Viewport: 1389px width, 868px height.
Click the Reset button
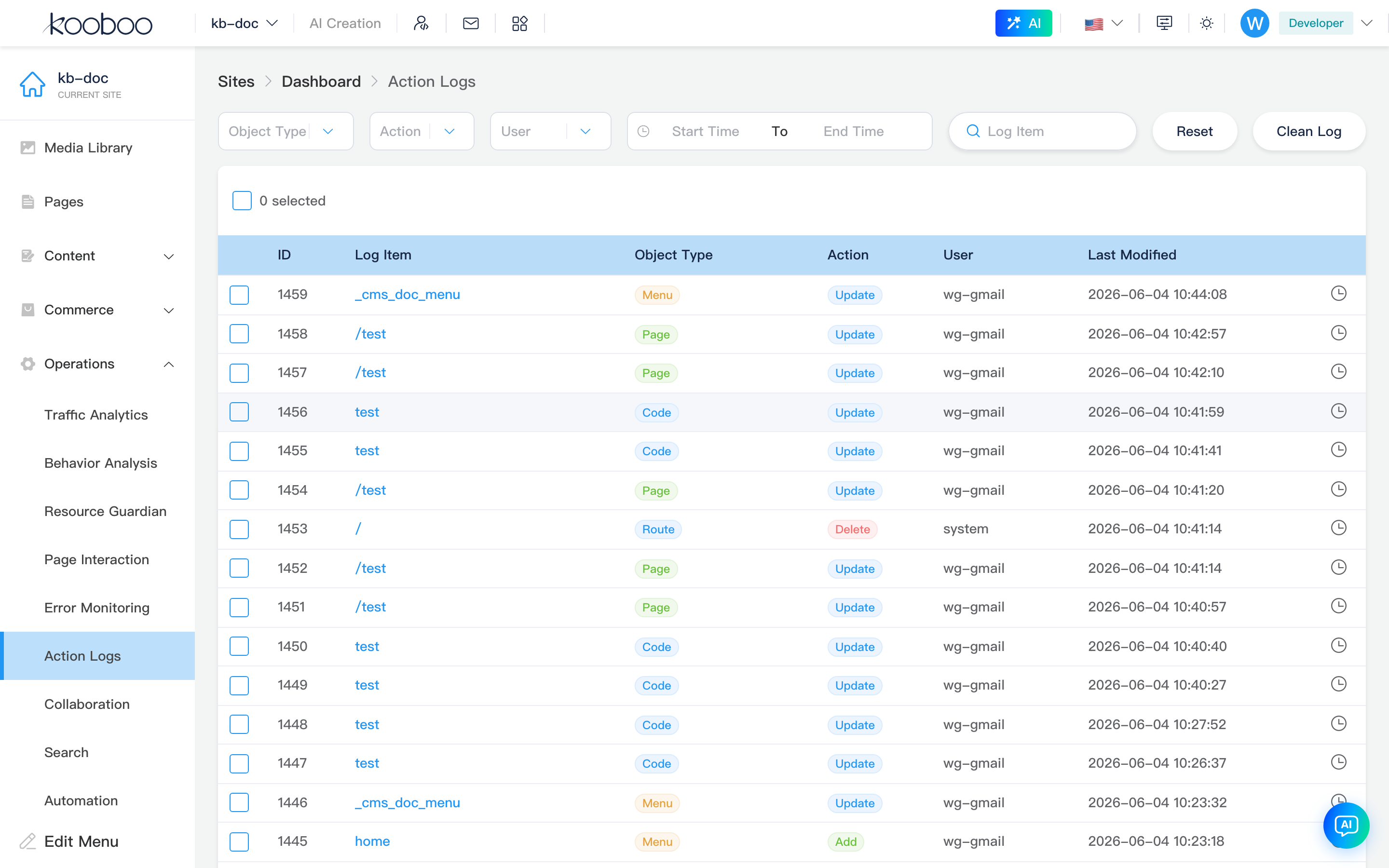tap(1195, 131)
